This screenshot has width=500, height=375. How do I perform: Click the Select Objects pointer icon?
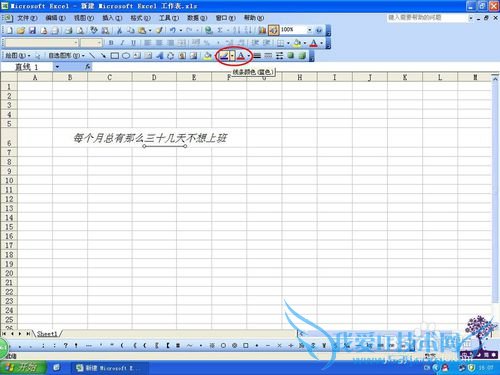[x=38, y=56]
